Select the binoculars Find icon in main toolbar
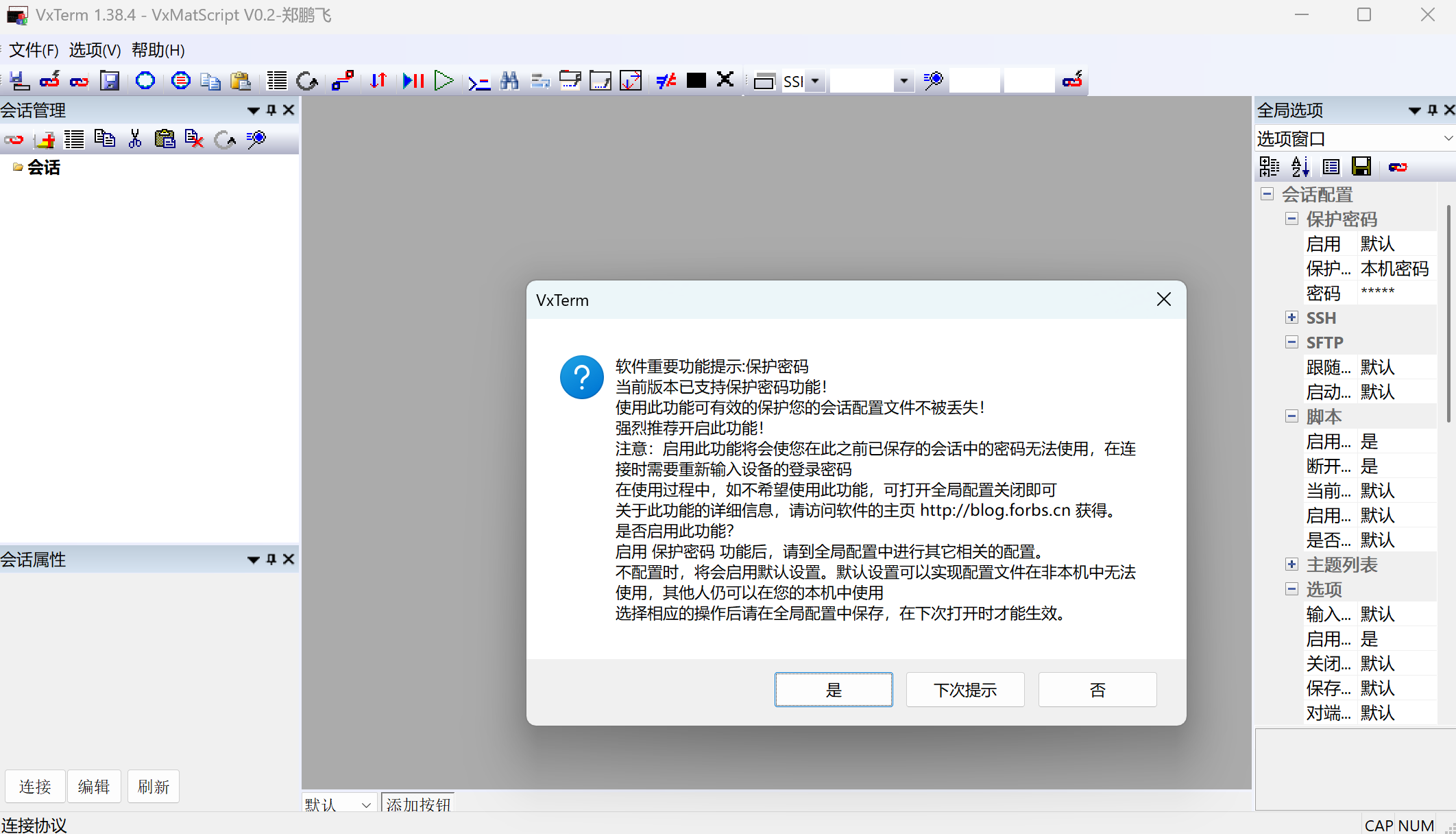Viewport: 1456px width, 834px height. (x=509, y=80)
